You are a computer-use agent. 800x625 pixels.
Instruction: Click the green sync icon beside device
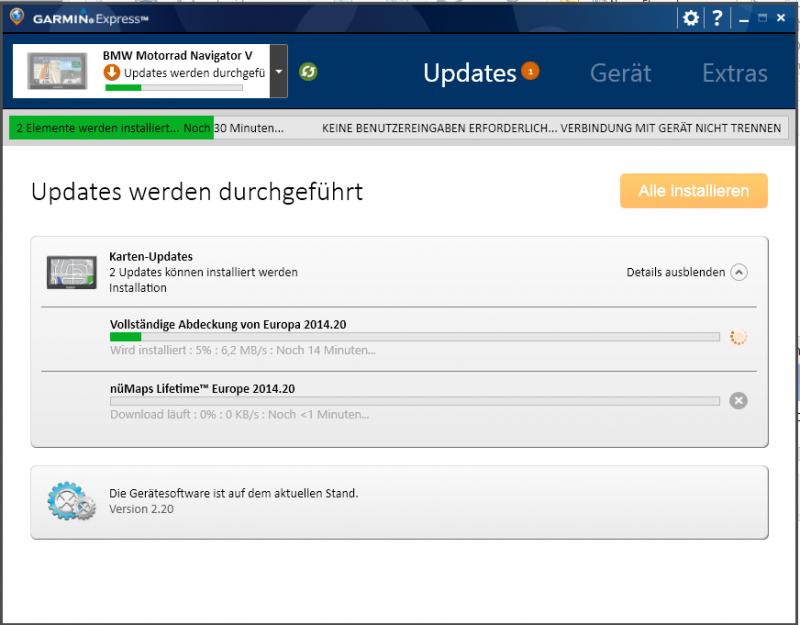pos(308,71)
